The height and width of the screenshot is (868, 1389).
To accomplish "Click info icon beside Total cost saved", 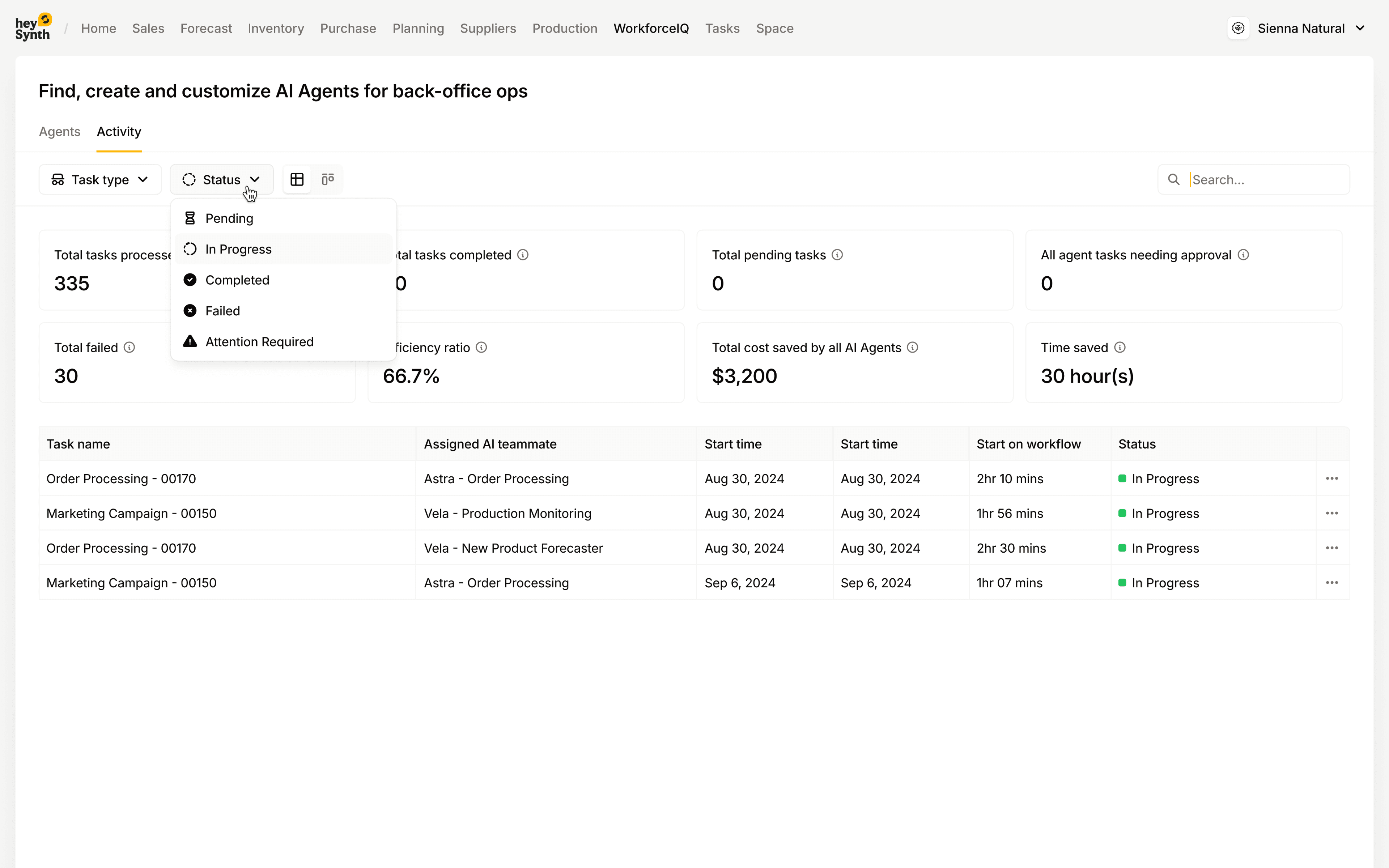I will (x=912, y=347).
